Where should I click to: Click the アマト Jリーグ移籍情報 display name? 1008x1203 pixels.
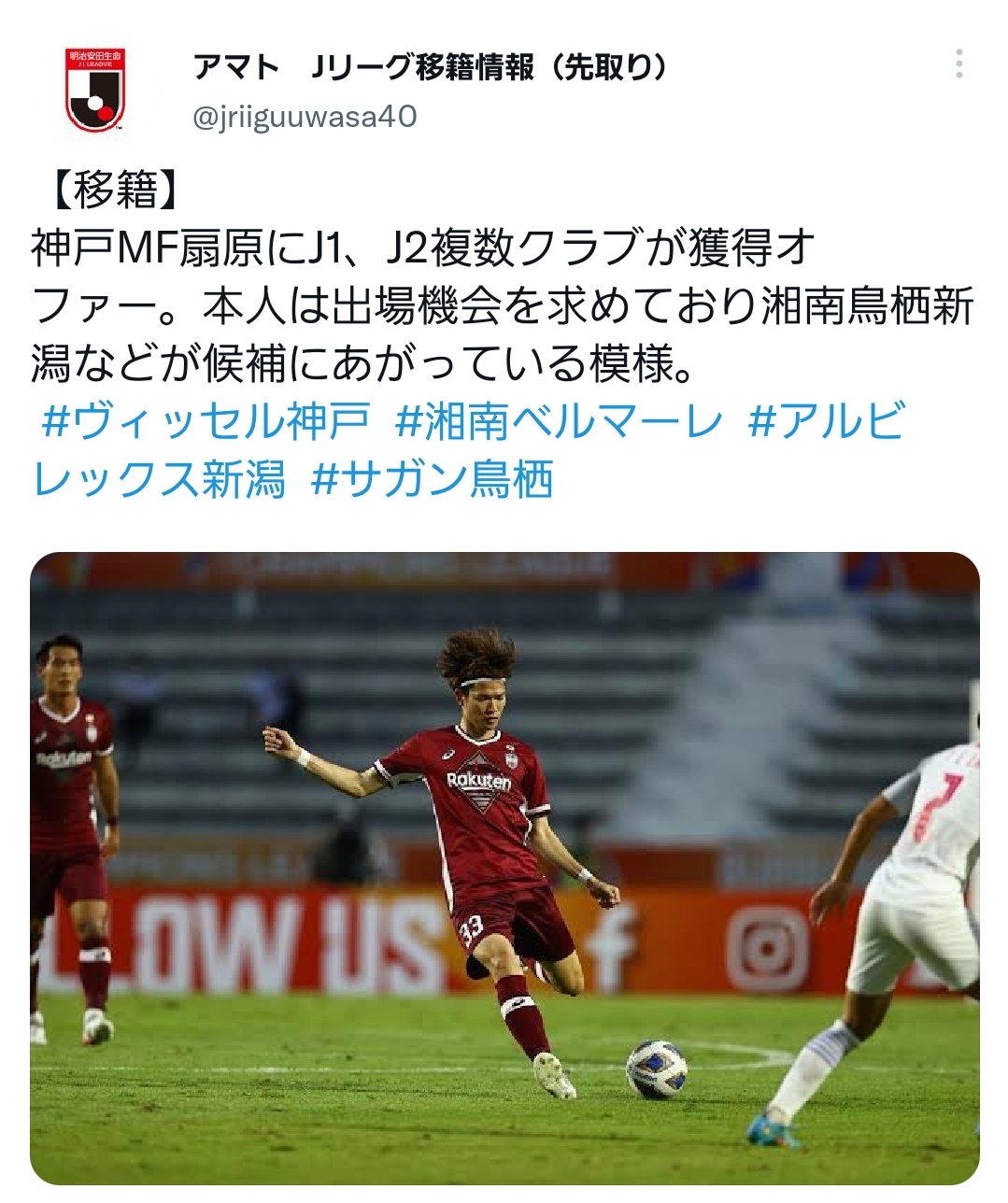[433, 67]
